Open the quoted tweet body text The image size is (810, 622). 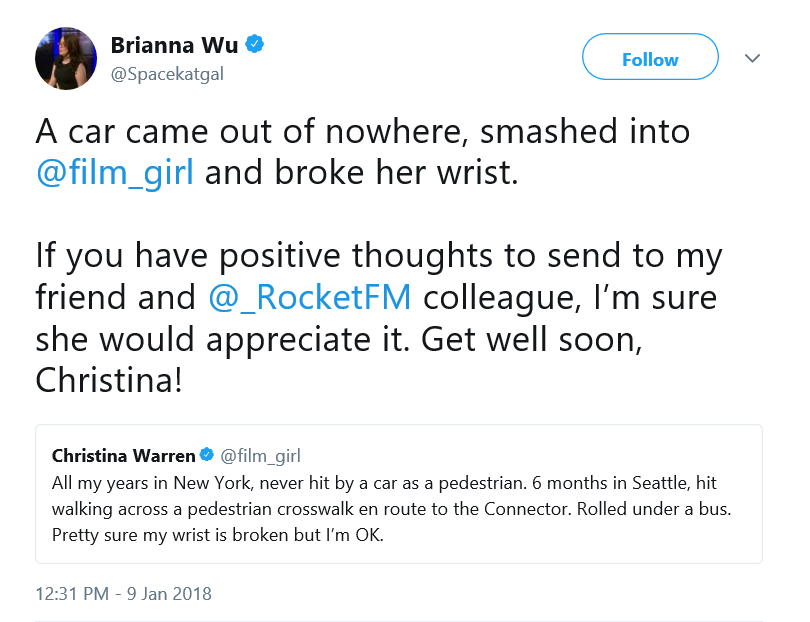coord(392,509)
